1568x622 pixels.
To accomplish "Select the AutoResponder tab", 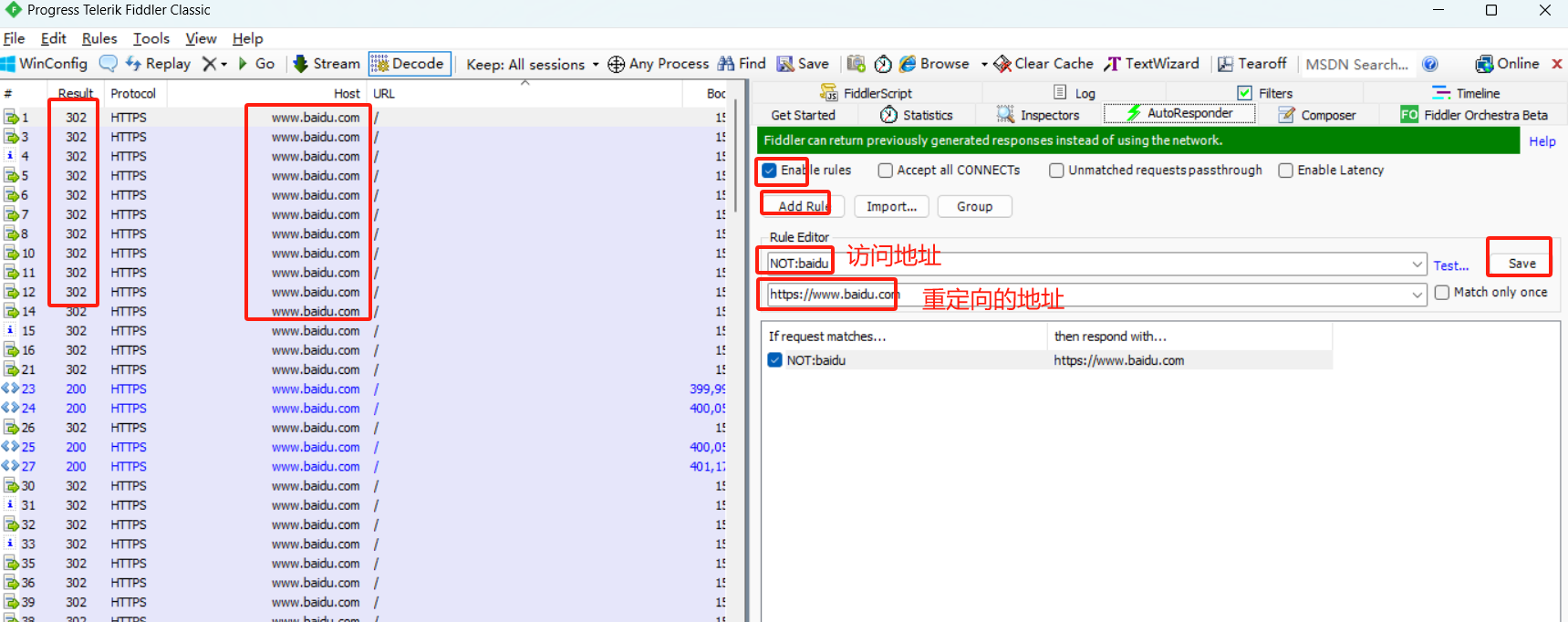I will point(1179,113).
